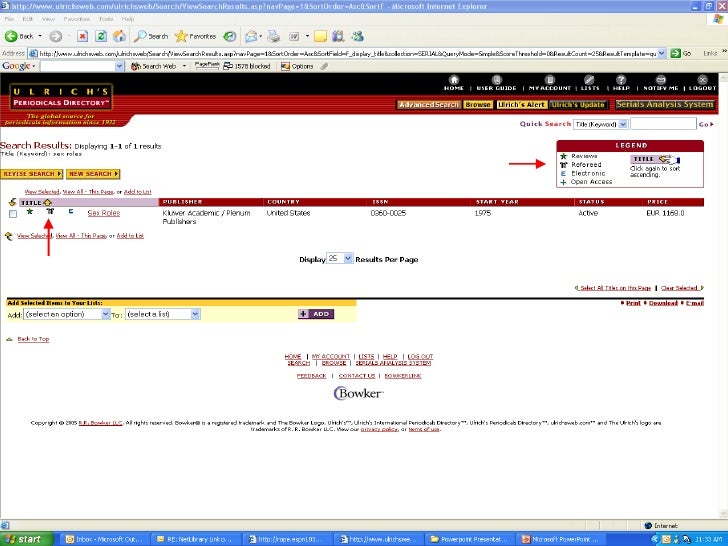Click the Browse tab button

pos(478,104)
